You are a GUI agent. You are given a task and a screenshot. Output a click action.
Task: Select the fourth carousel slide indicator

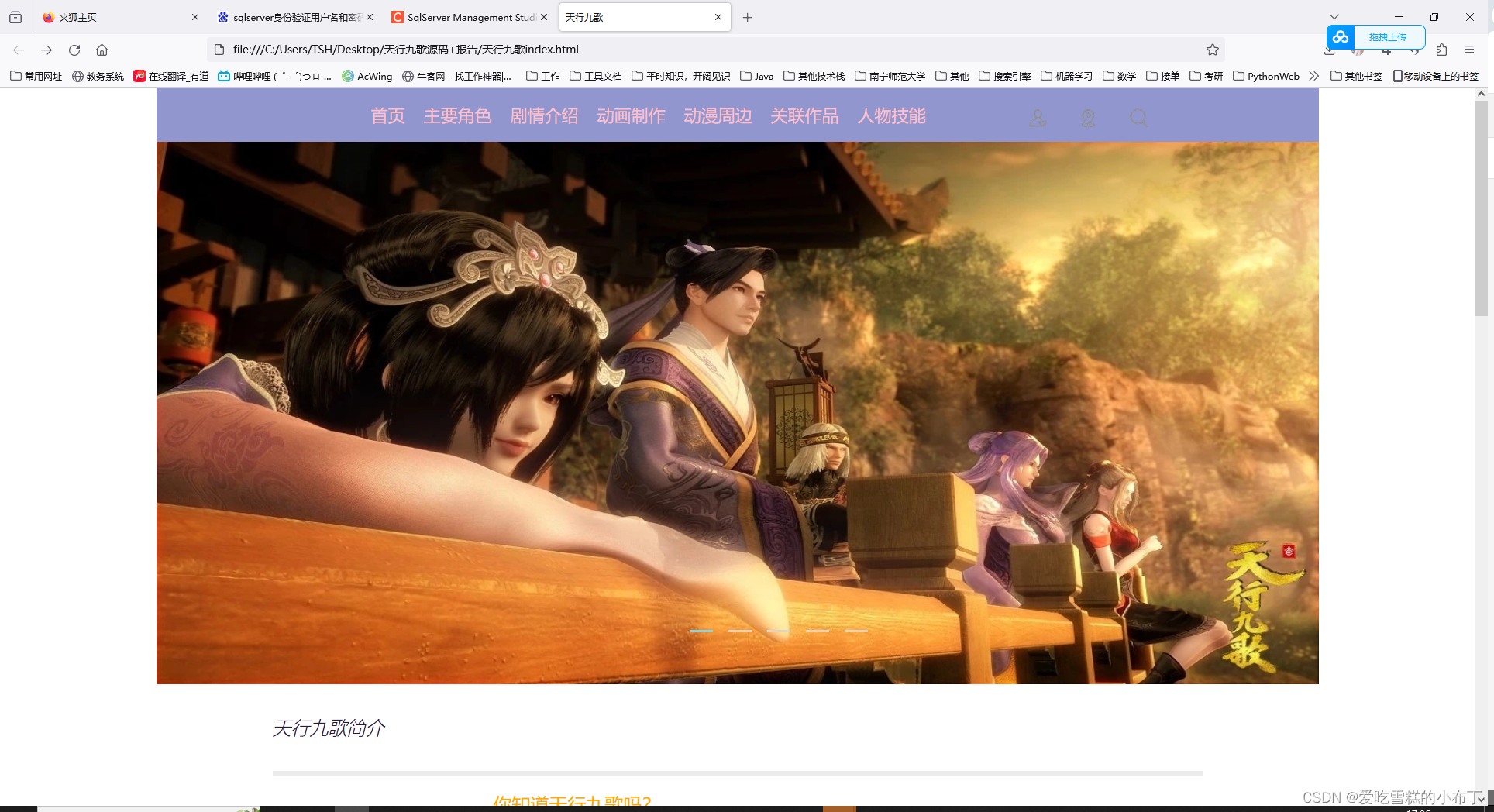pos(818,631)
